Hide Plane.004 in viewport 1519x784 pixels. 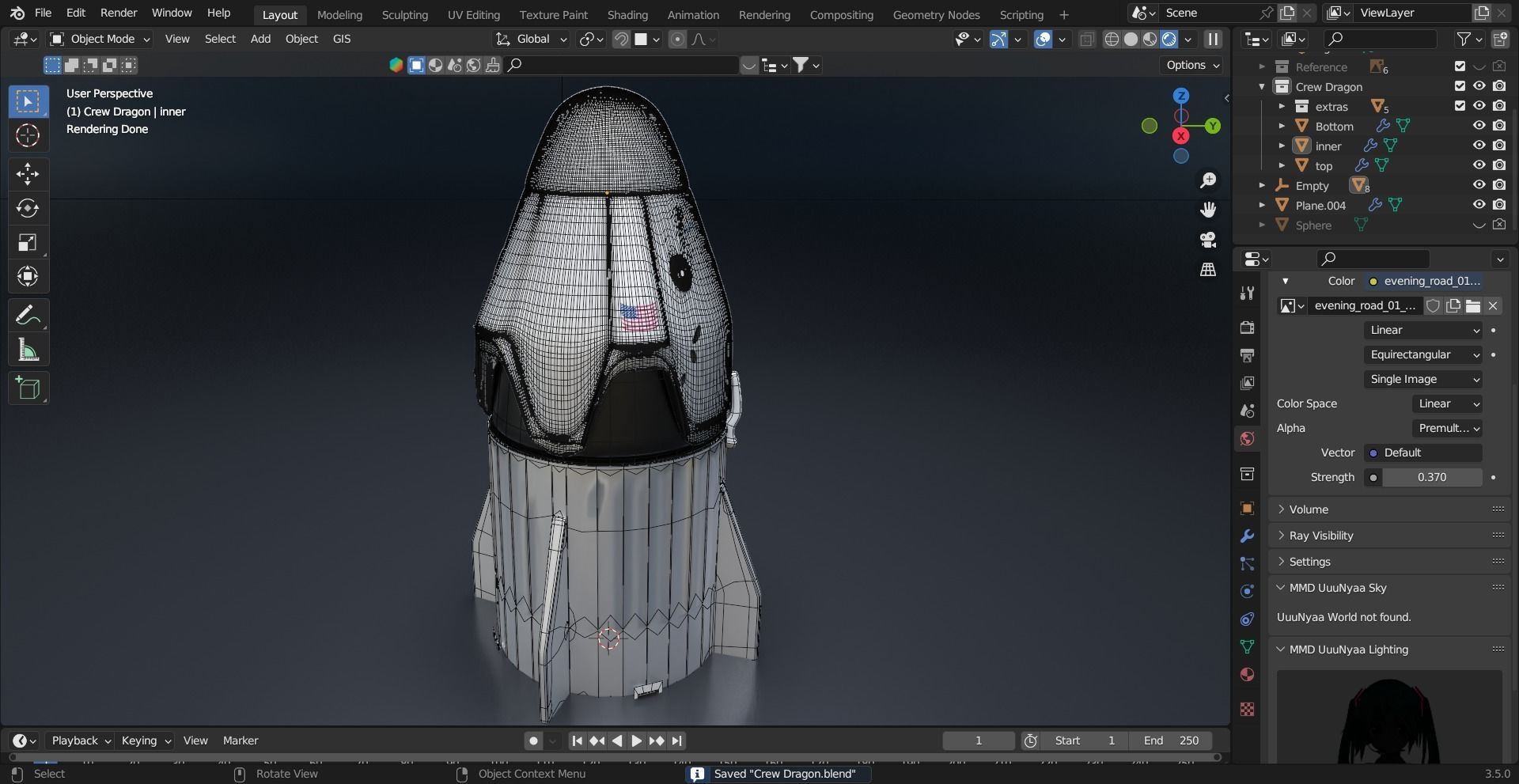coord(1479,205)
